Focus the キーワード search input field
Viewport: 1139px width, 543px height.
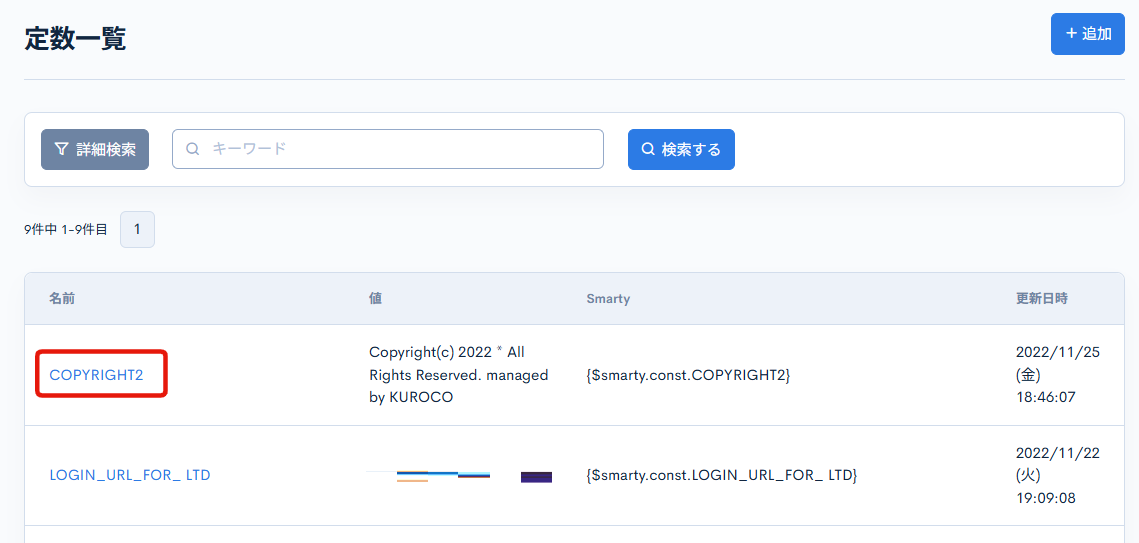point(400,149)
